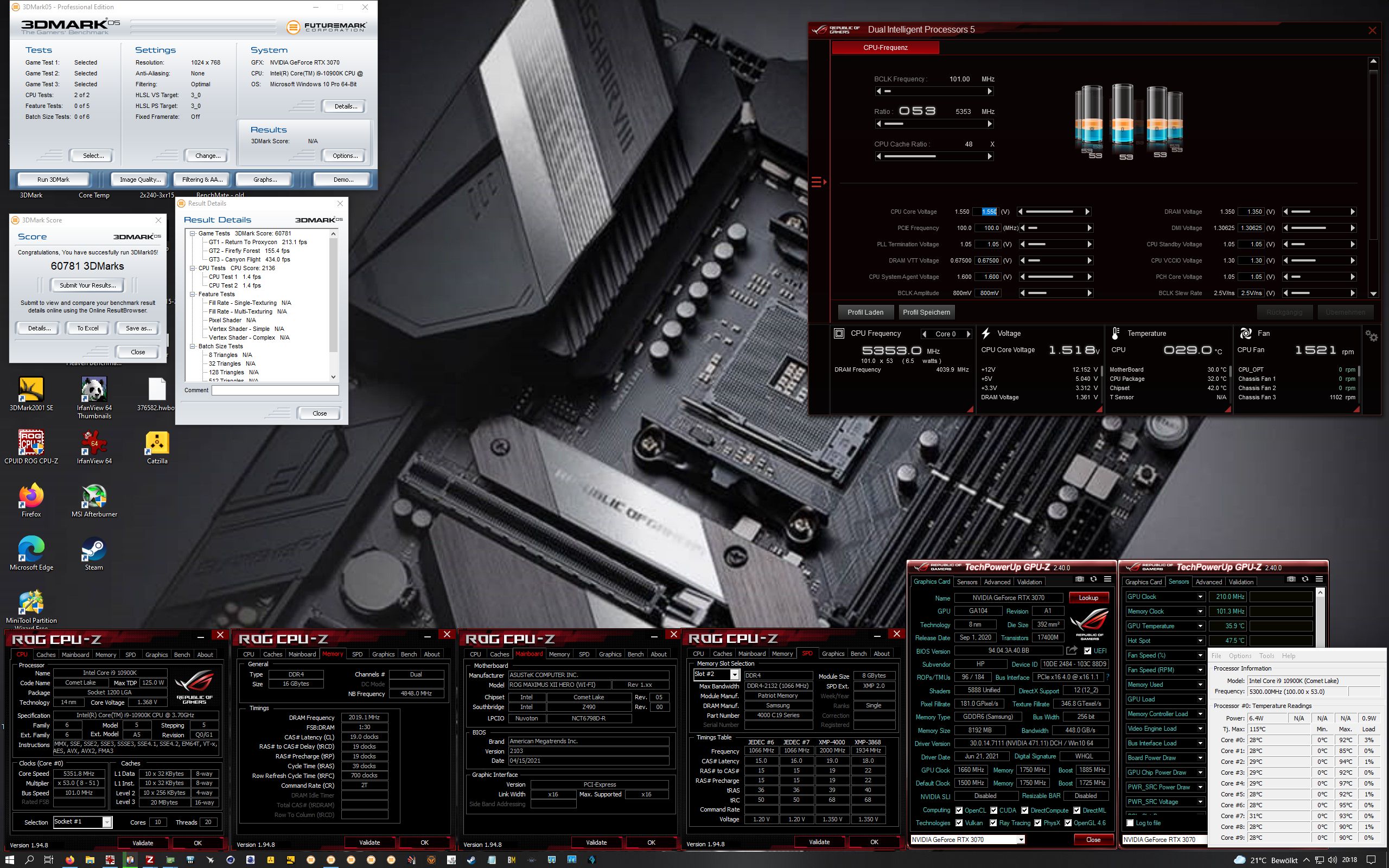Enable Log to file in GPU-Z Sensors
1389x868 pixels.
tap(1130, 823)
